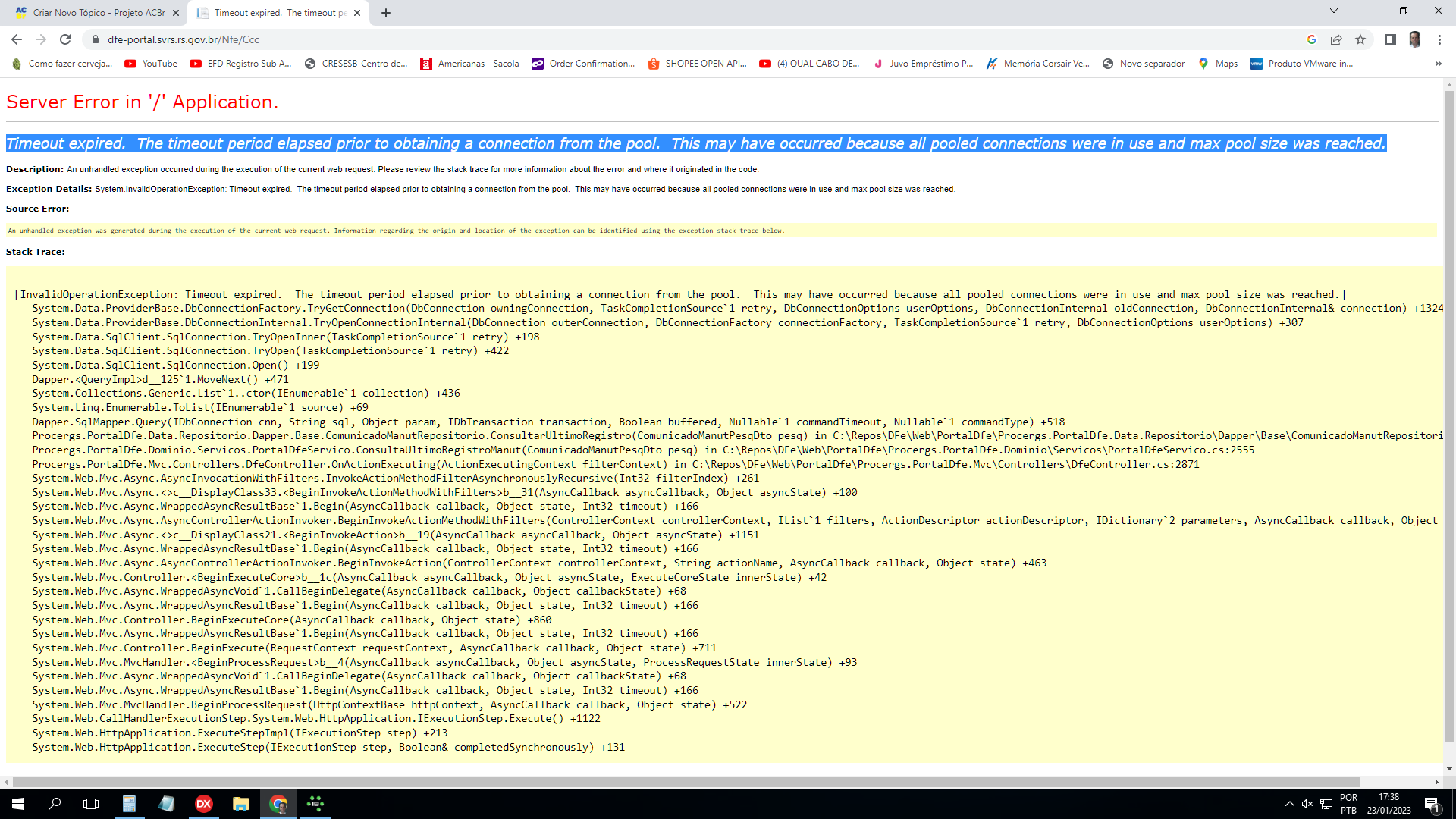Click the Google icon in the address bar
The image size is (1456, 819).
(1312, 39)
